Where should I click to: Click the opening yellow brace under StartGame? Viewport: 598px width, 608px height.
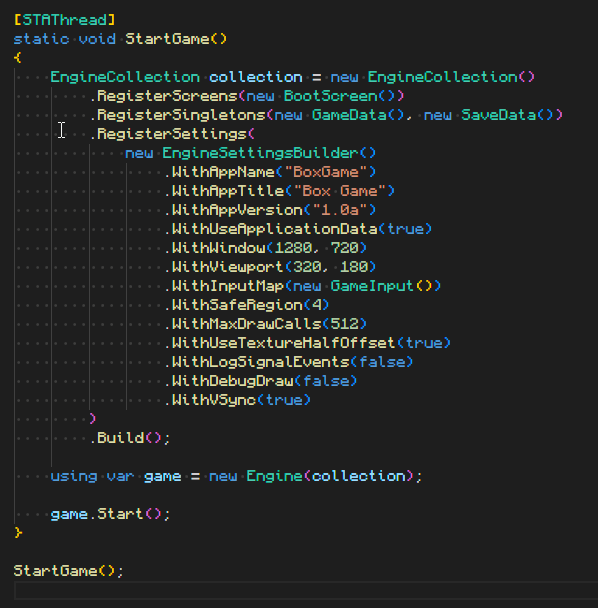[18, 58]
